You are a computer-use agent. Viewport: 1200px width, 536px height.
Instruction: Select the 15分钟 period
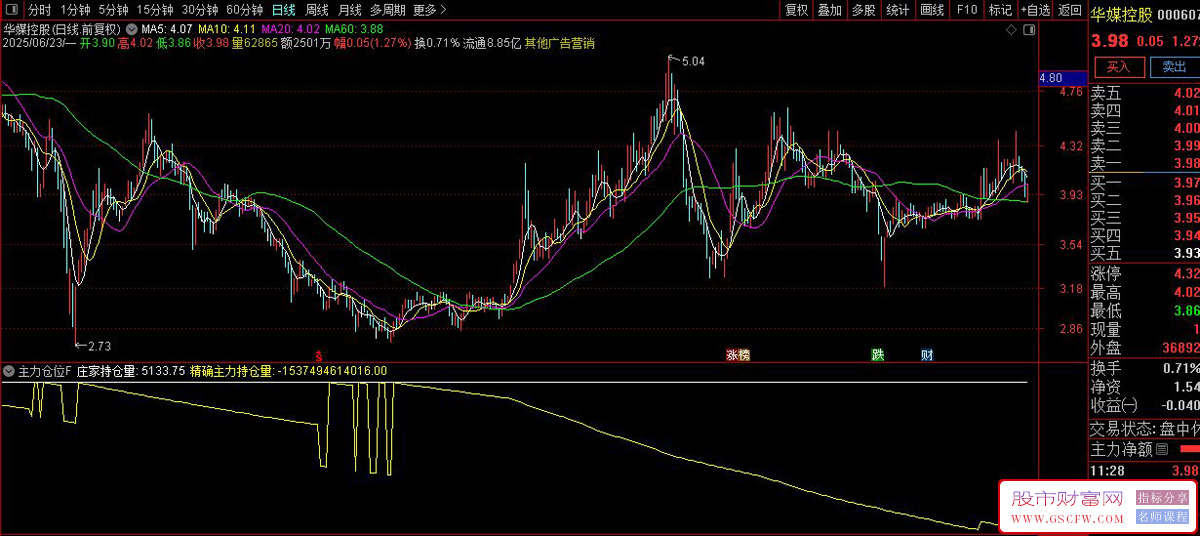[155, 10]
